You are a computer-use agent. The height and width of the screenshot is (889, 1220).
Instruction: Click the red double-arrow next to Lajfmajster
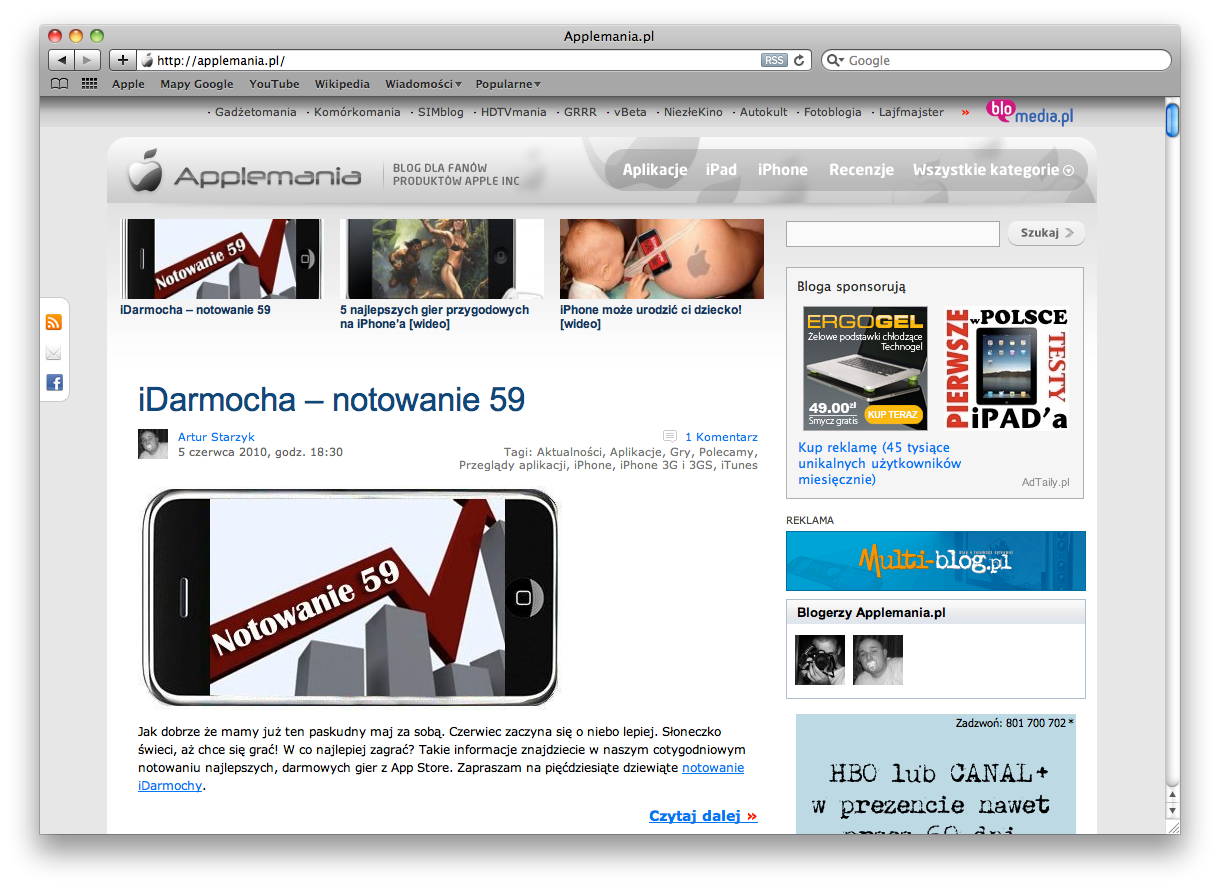click(965, 112)
